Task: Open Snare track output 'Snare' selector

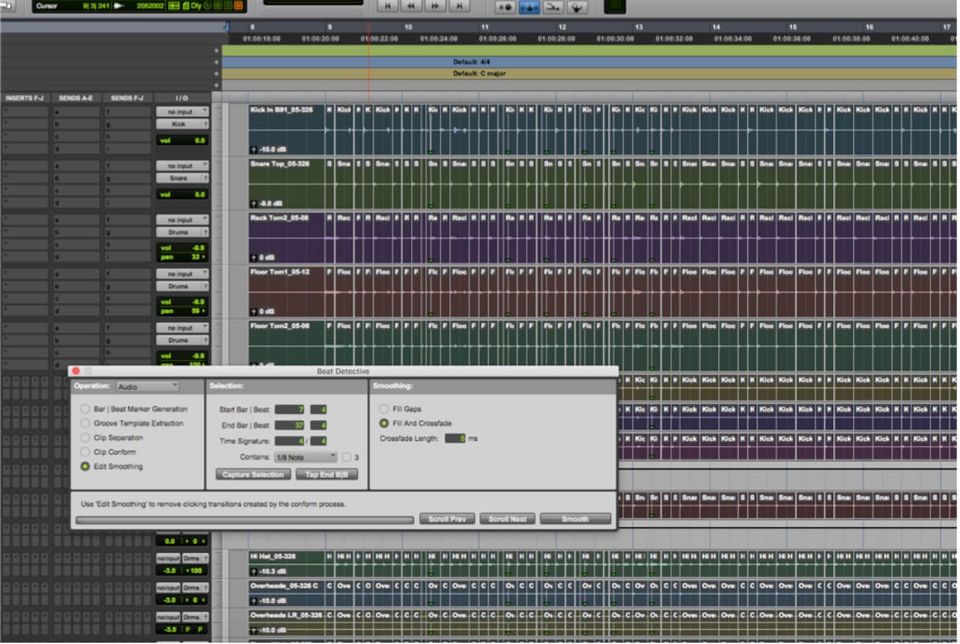Action: (182, 178)
